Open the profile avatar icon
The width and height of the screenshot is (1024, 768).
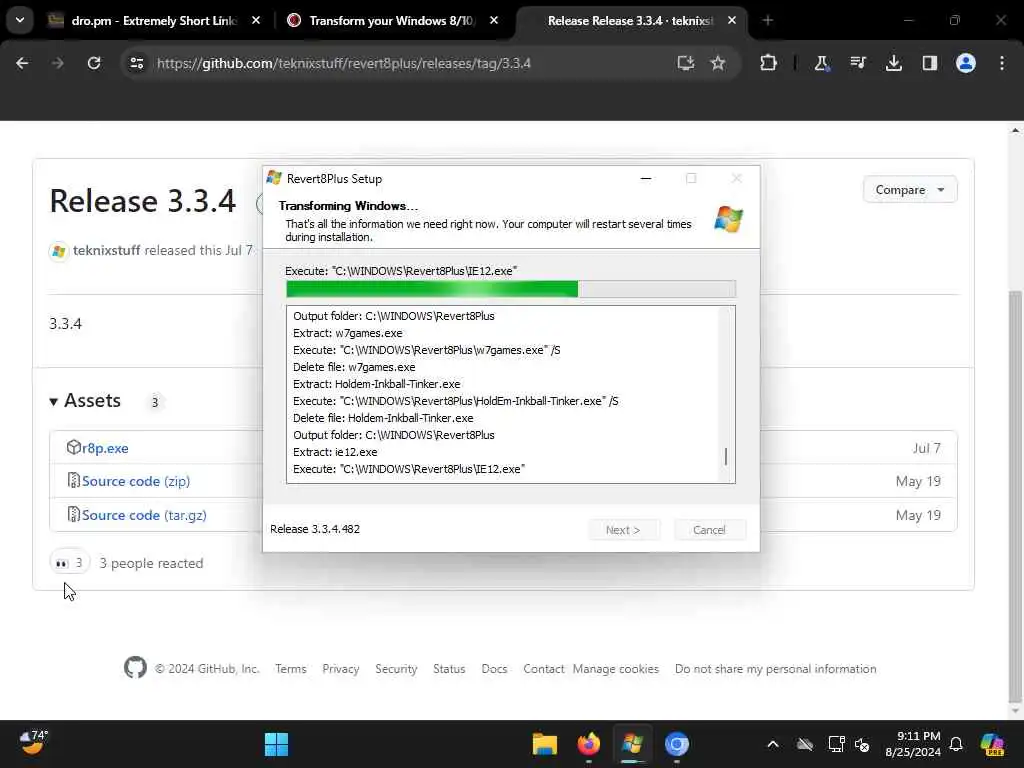[x=965, y=63]
